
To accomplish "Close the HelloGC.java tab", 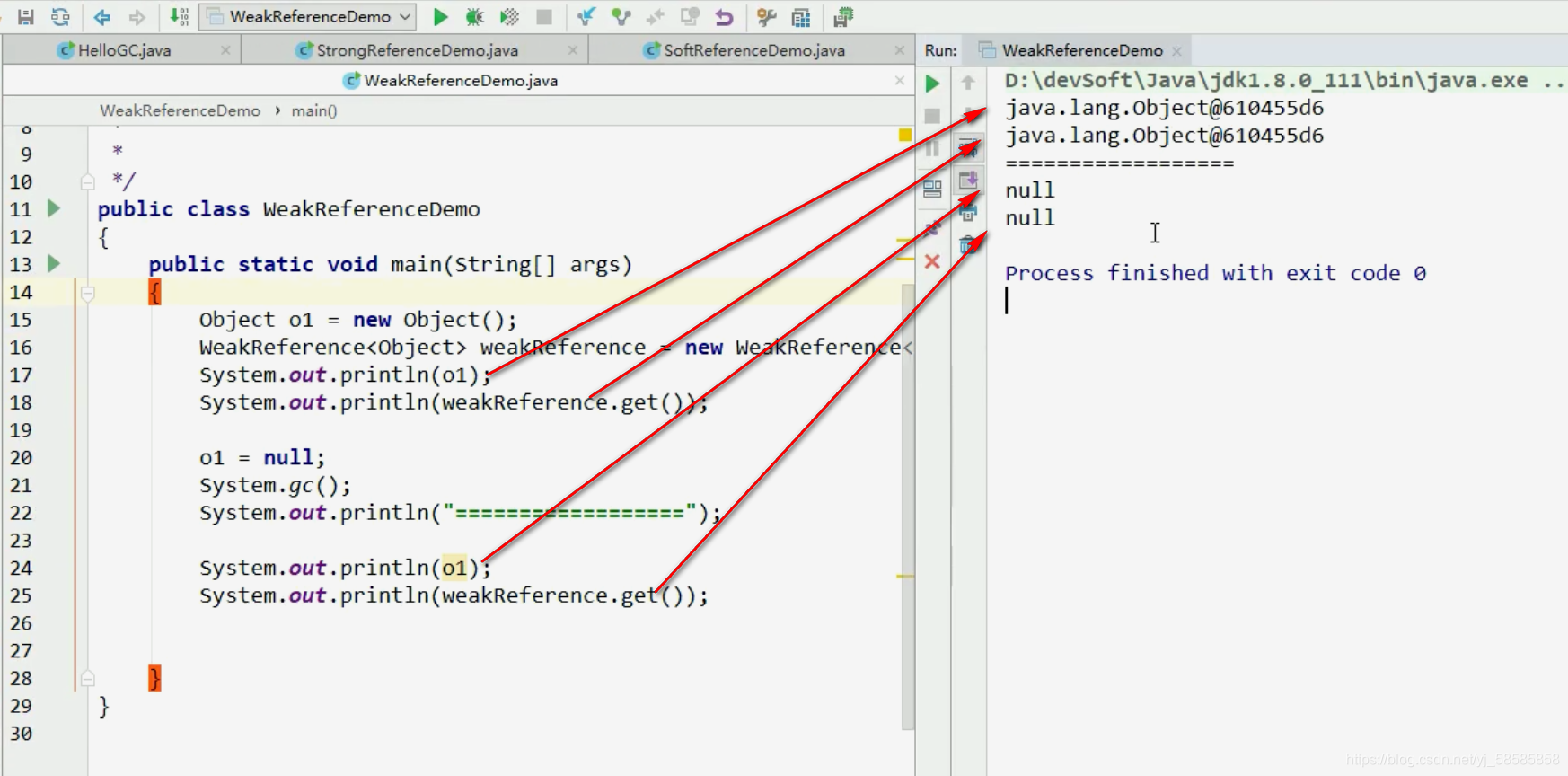I will coord(225,50).
